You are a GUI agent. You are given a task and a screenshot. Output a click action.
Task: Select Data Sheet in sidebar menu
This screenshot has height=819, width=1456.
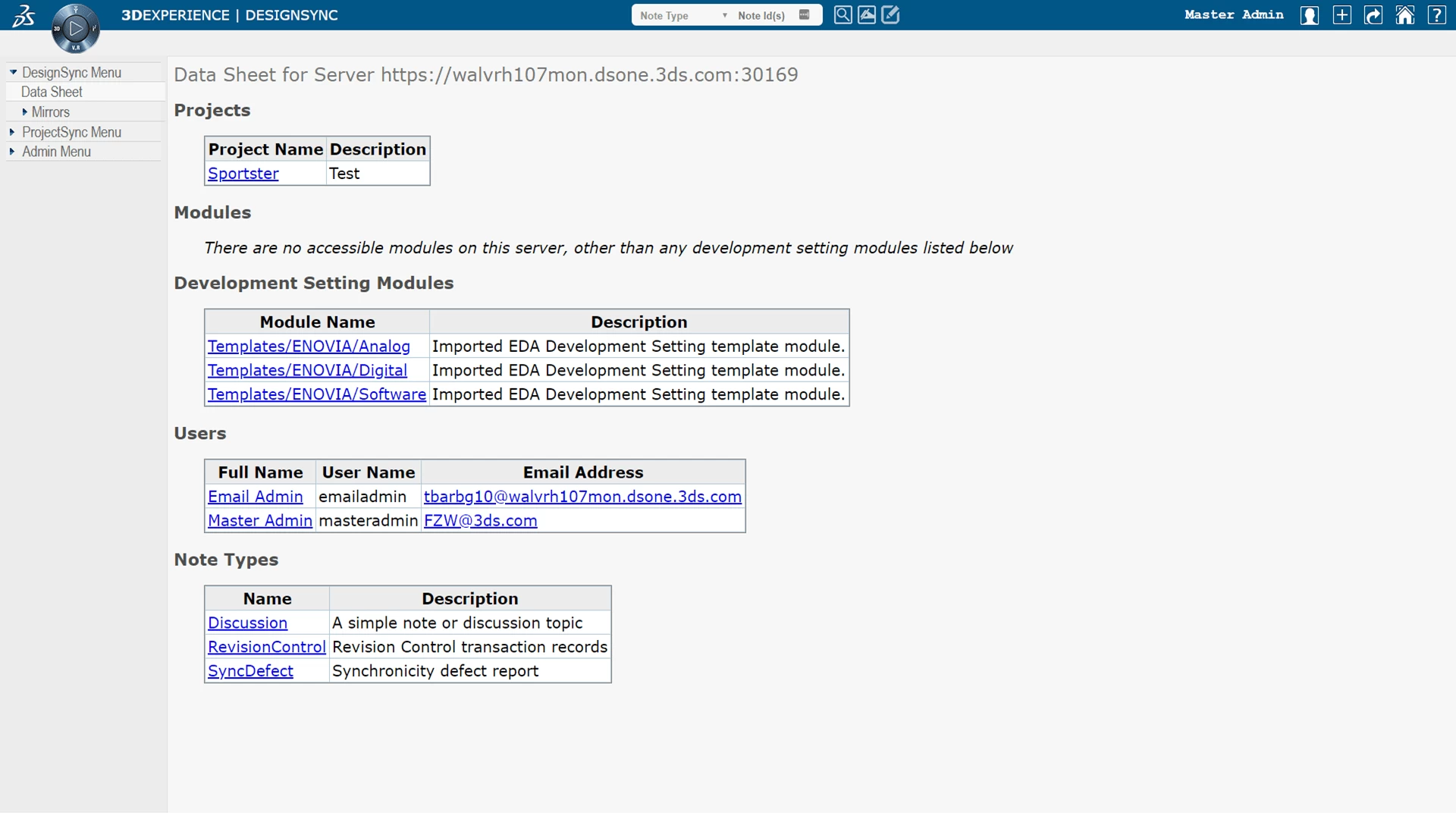(52, 92)
